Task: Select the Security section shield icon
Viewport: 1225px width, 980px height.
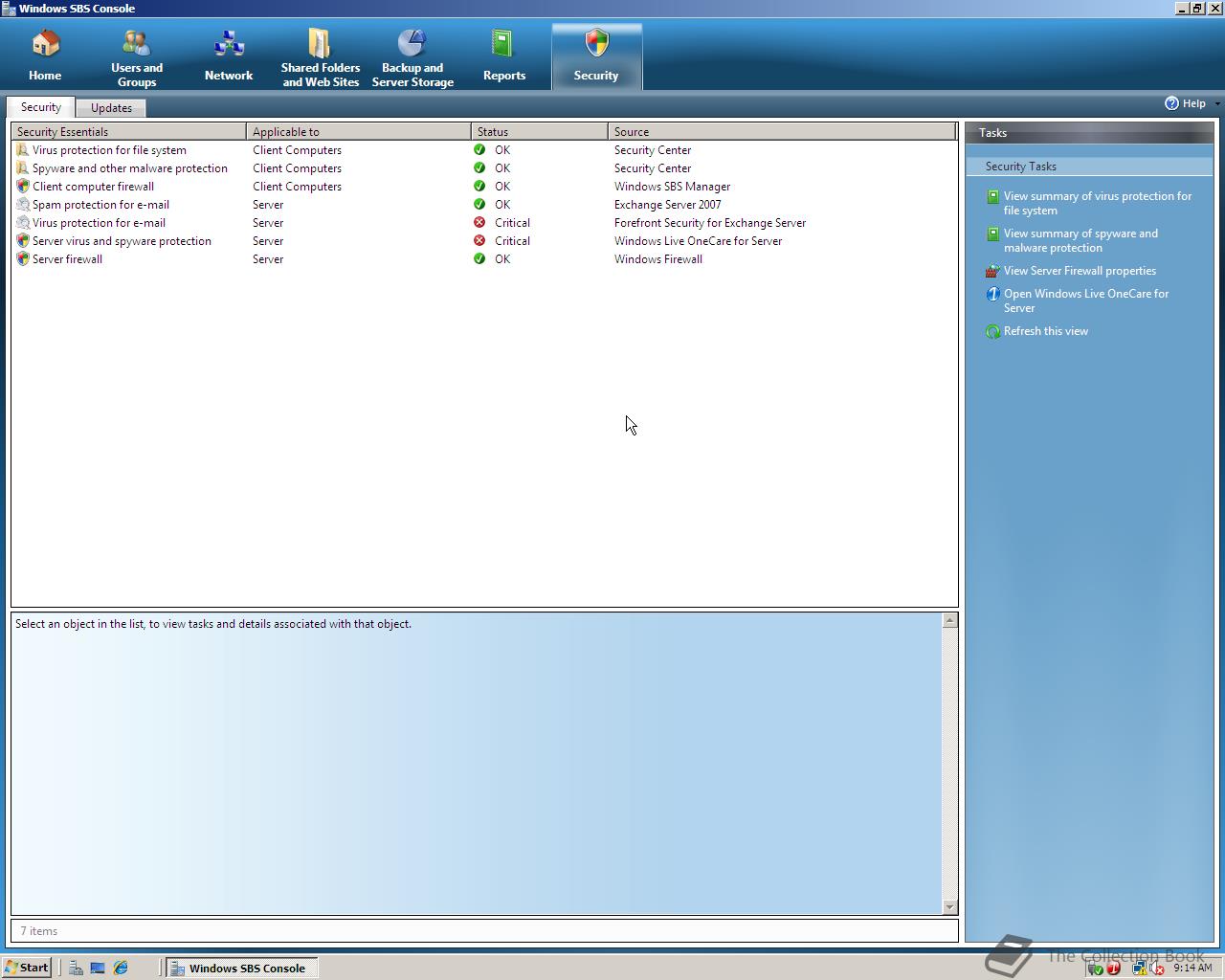Action: point(596,43)
